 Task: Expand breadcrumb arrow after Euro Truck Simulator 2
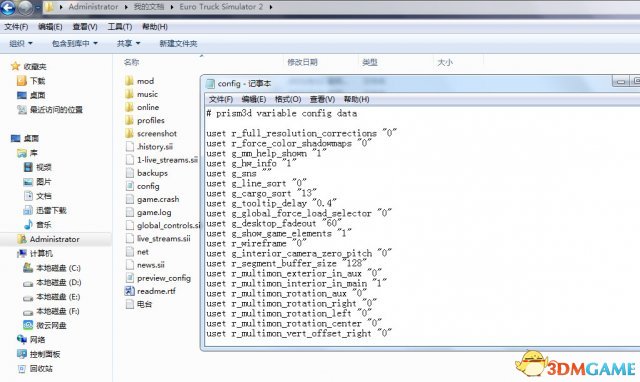click(270, 7)
